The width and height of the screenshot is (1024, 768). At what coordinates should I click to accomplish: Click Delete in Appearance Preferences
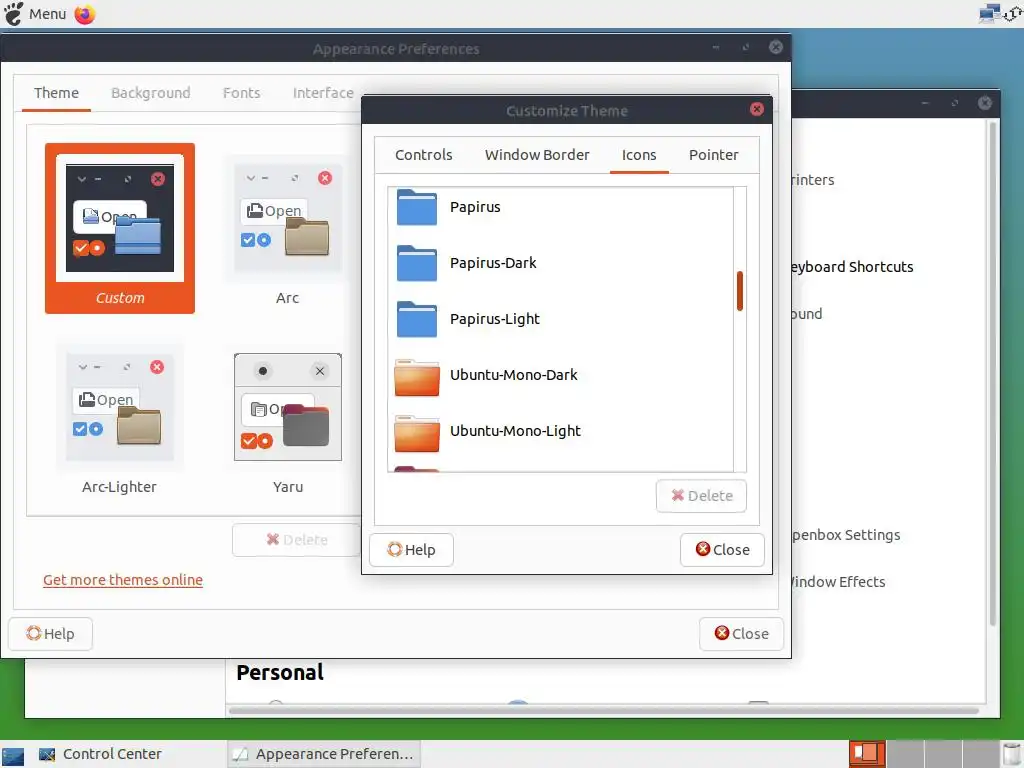tap(296, 539)
